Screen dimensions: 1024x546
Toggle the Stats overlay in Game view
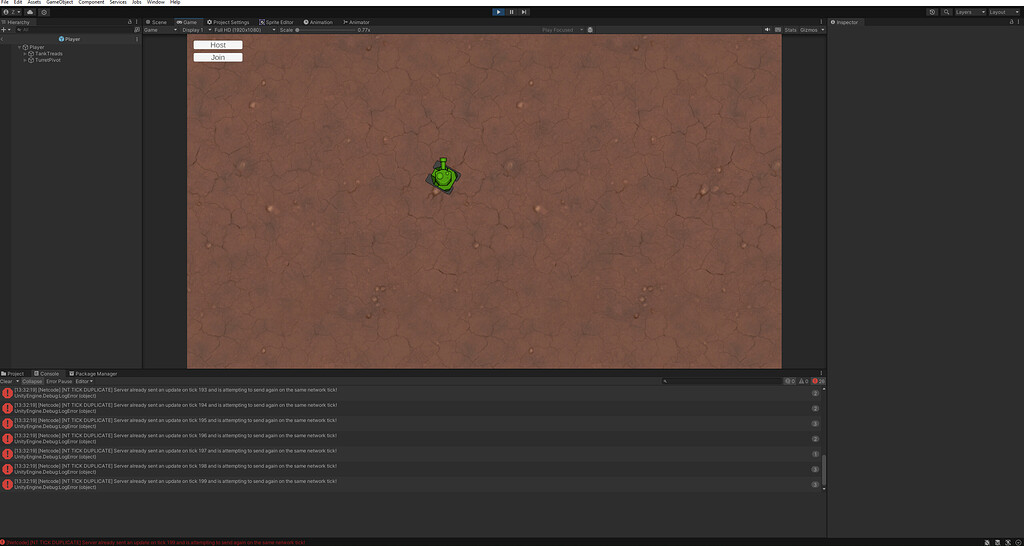[x=790, y=30]
